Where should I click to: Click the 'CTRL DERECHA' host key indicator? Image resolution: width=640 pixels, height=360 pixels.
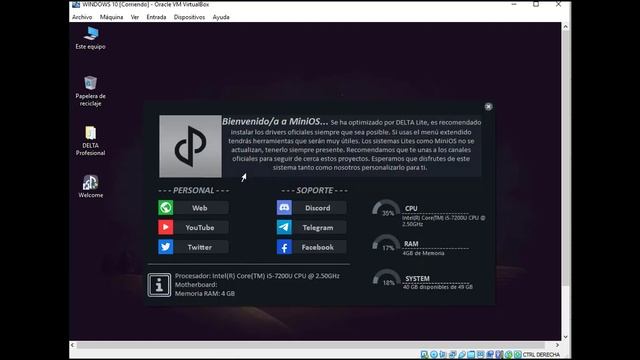point(541,354)
